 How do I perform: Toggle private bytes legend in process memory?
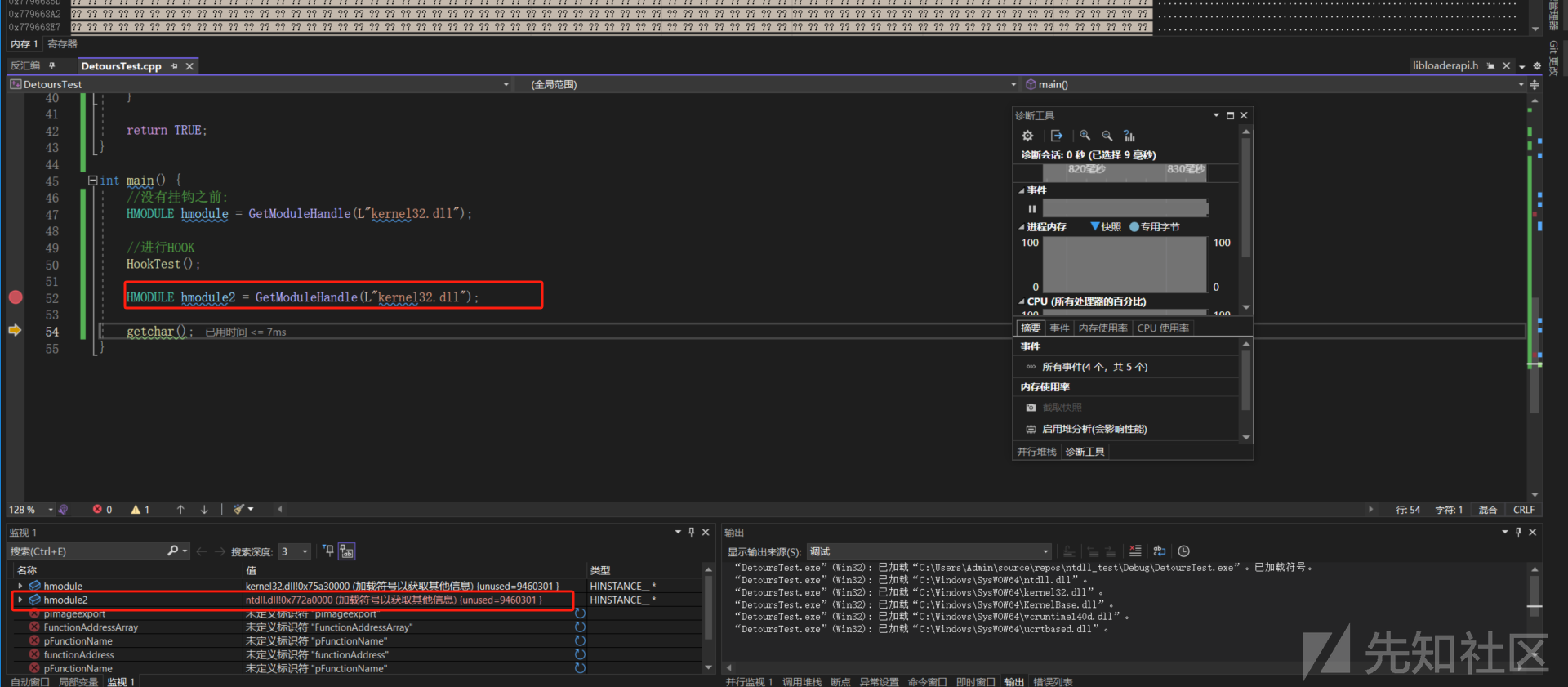(1154, 227)
